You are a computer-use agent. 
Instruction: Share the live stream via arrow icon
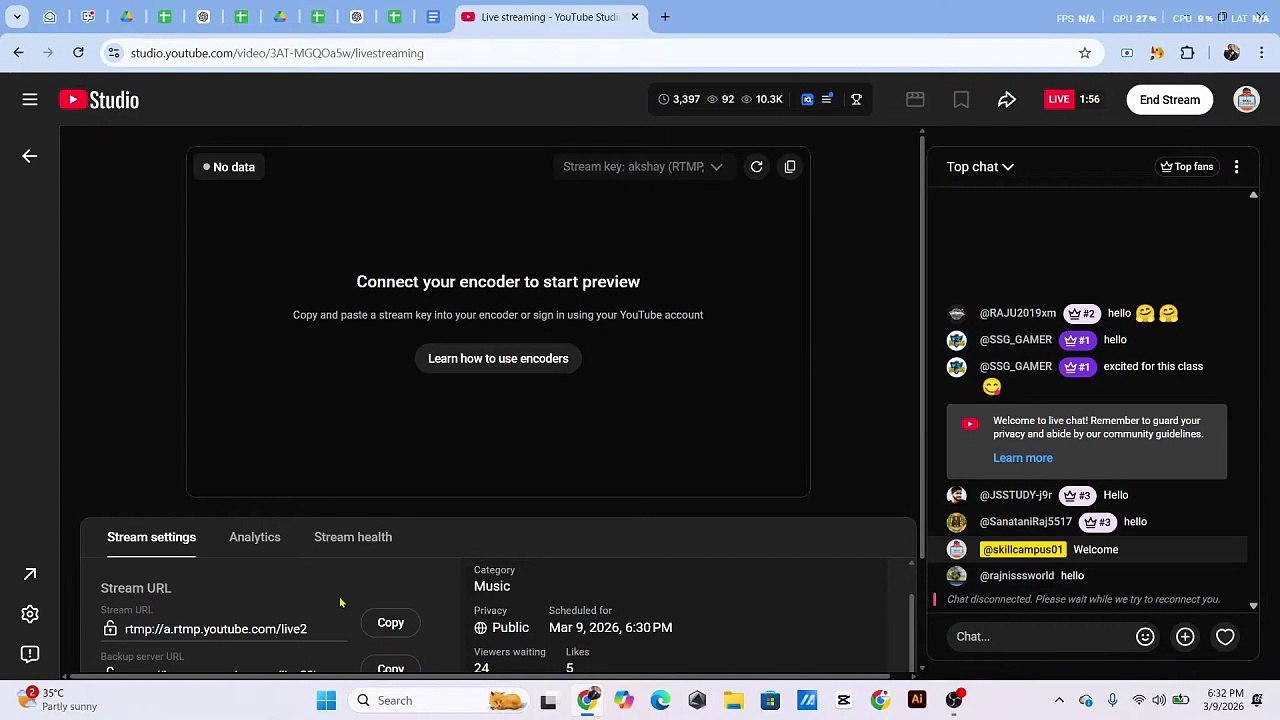click(x=1007, y=99)
